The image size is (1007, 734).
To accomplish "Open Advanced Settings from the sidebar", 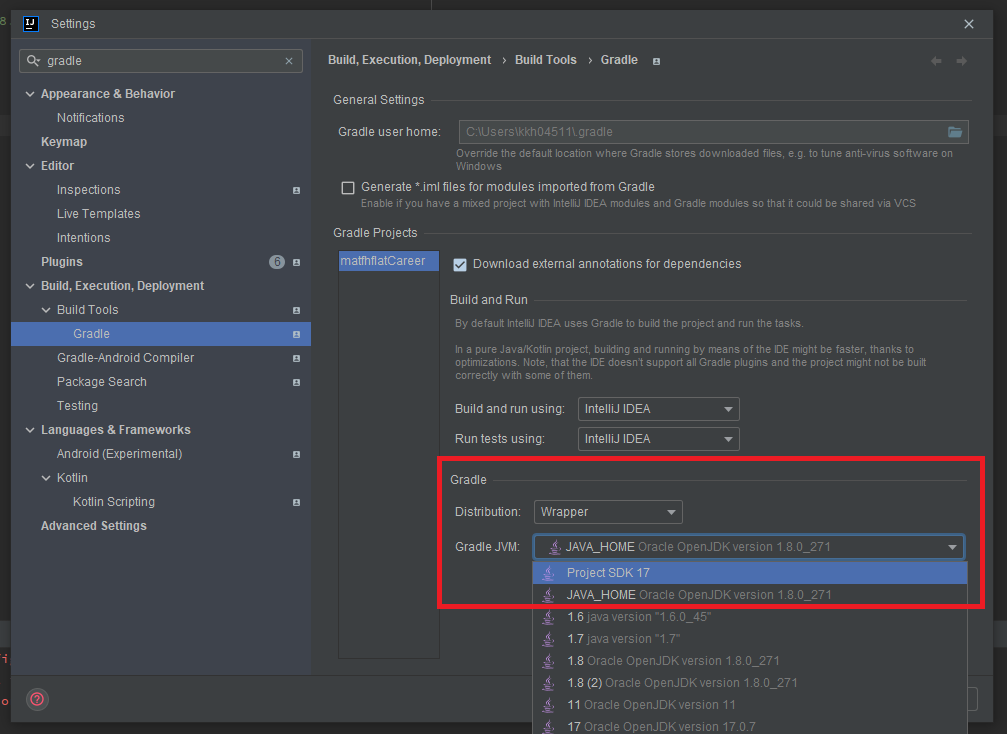I will pos(93,525).
